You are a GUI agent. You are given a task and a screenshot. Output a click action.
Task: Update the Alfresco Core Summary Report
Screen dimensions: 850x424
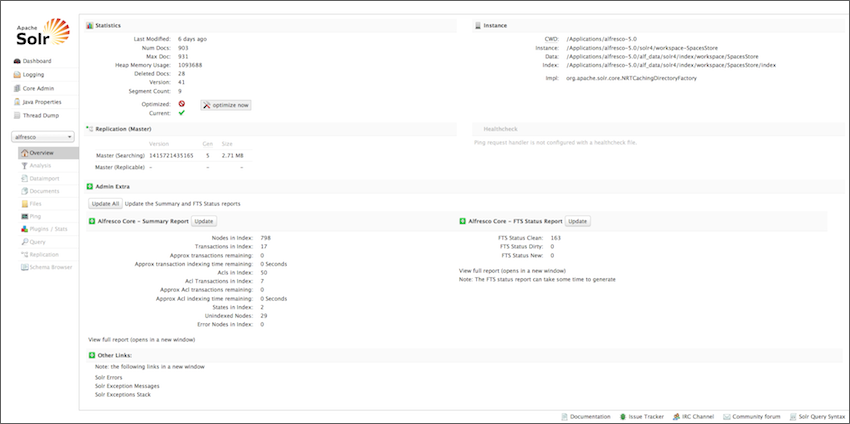(203, 220)
